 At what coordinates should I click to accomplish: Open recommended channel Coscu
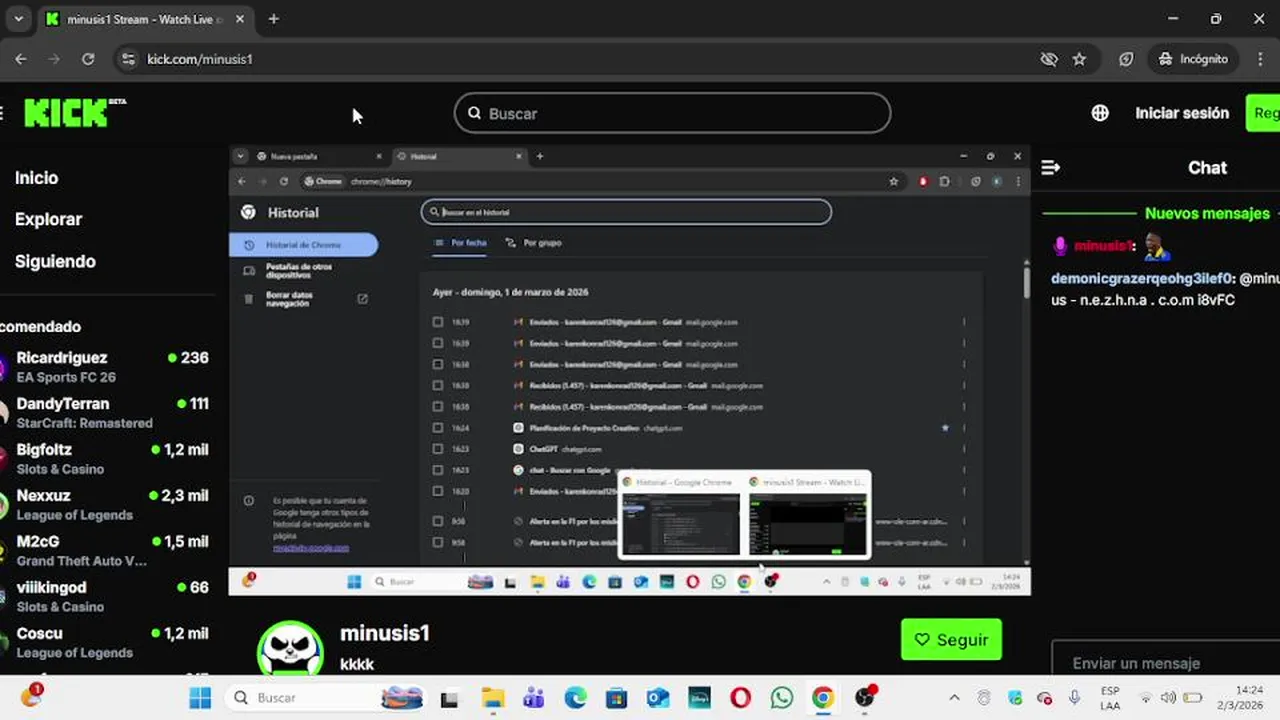click(106, 643)
